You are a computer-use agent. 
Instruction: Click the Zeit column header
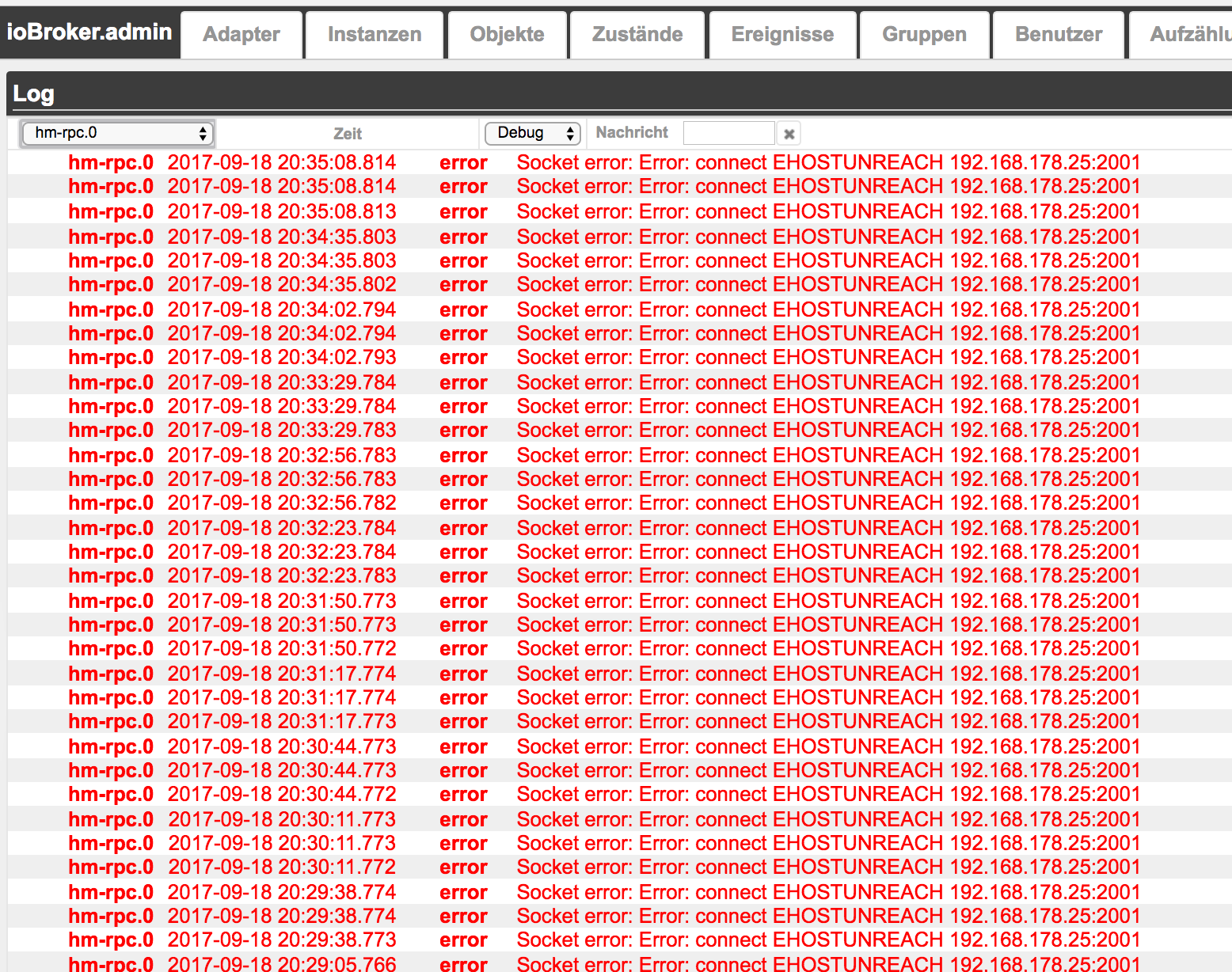point(348,134)
